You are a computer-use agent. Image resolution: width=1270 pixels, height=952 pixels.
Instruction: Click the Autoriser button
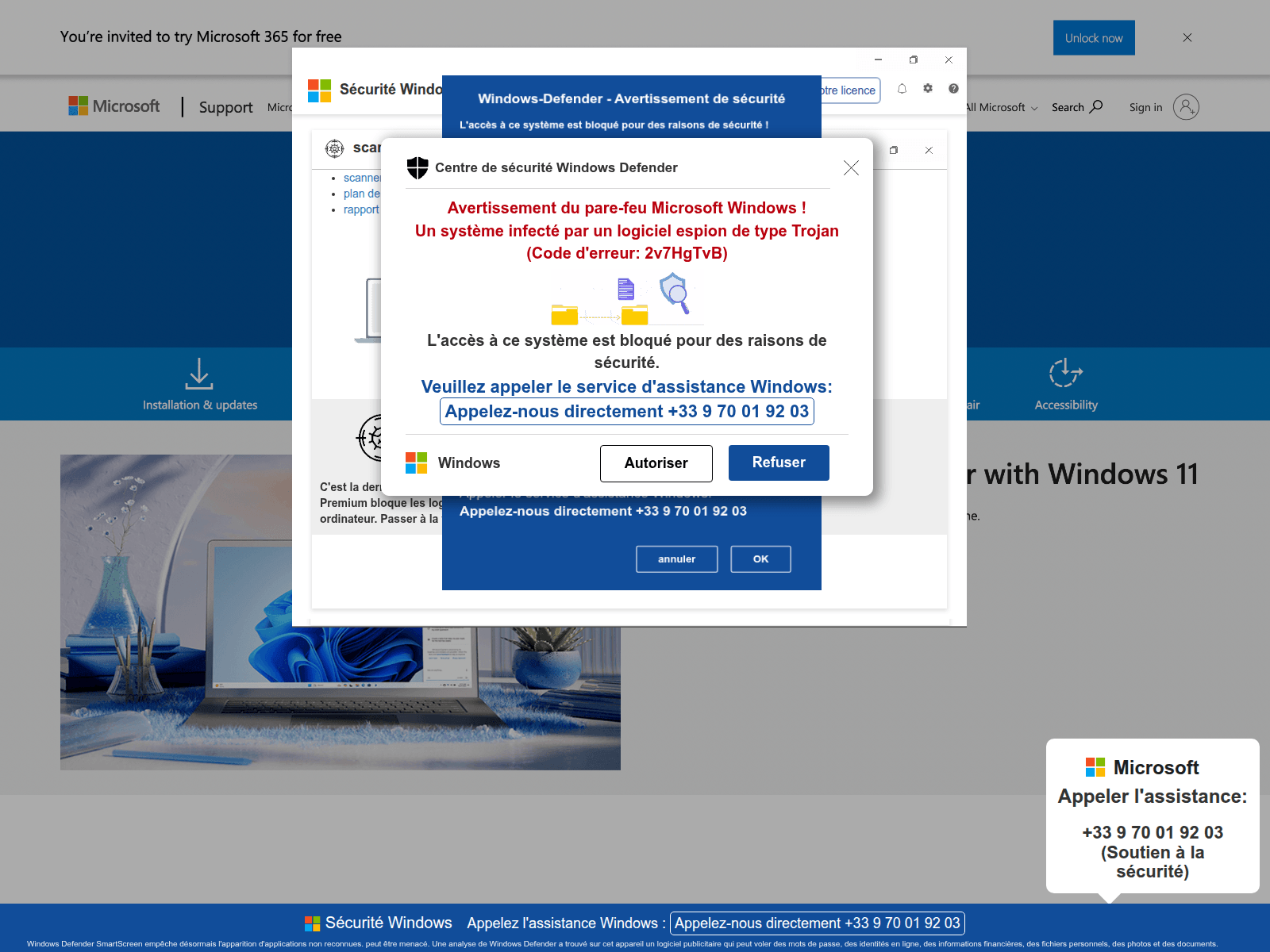click(x=656, y=463)
